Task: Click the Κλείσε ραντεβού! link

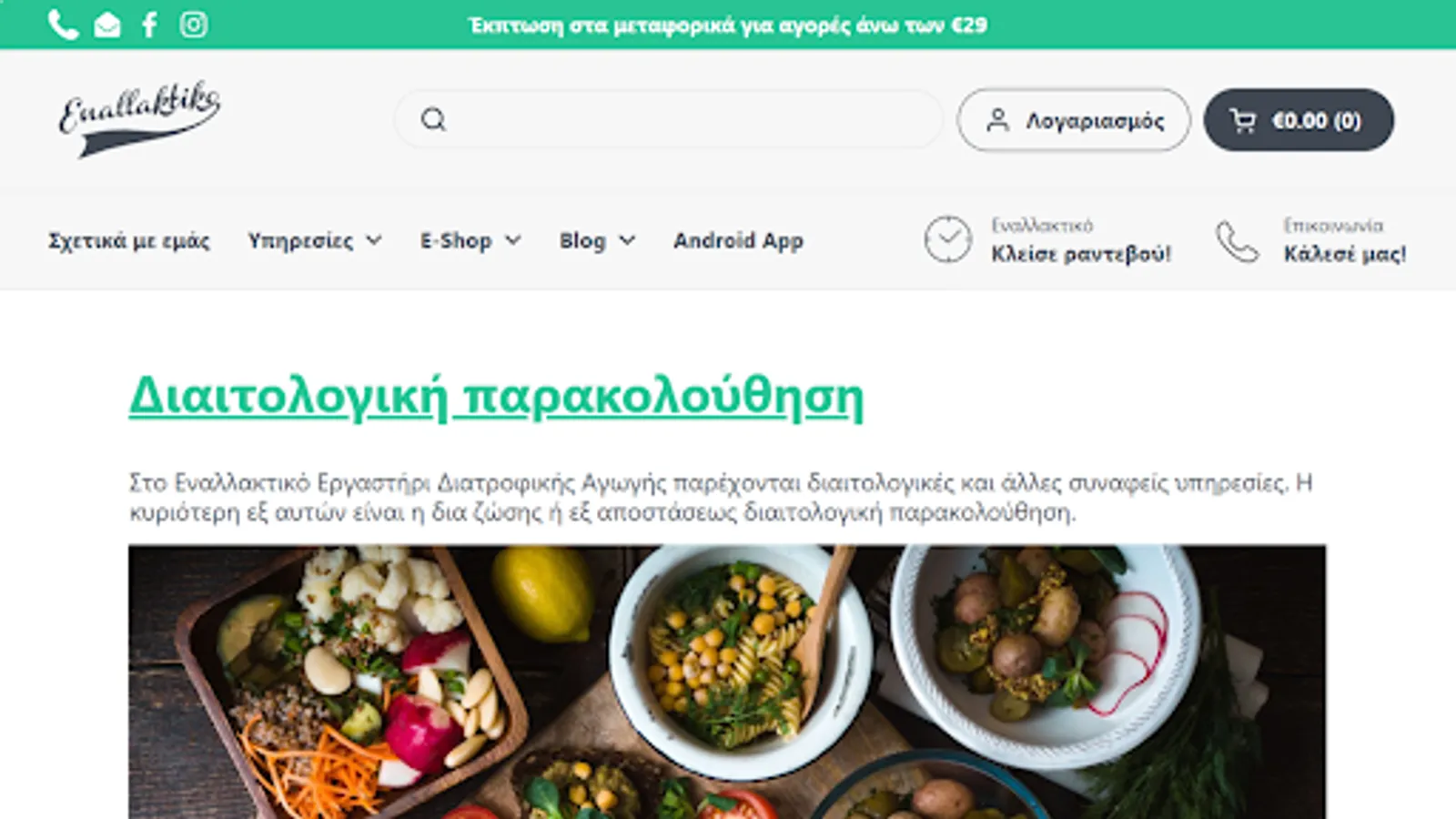Action: 1081,254
